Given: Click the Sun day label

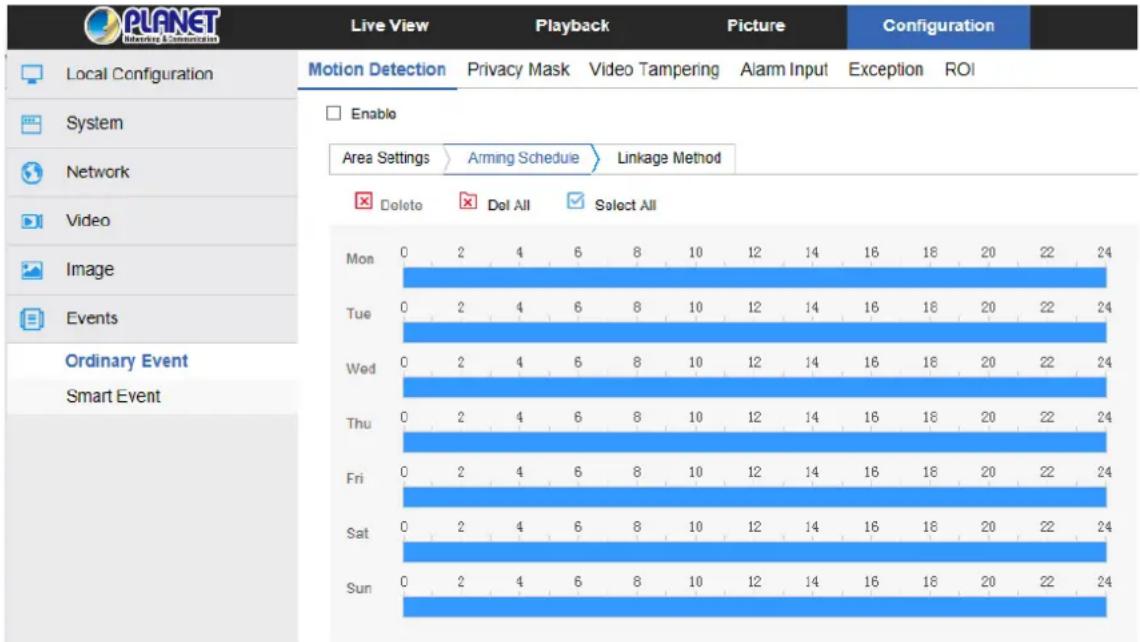Looking at the screenshot, I should coord(358,588).
